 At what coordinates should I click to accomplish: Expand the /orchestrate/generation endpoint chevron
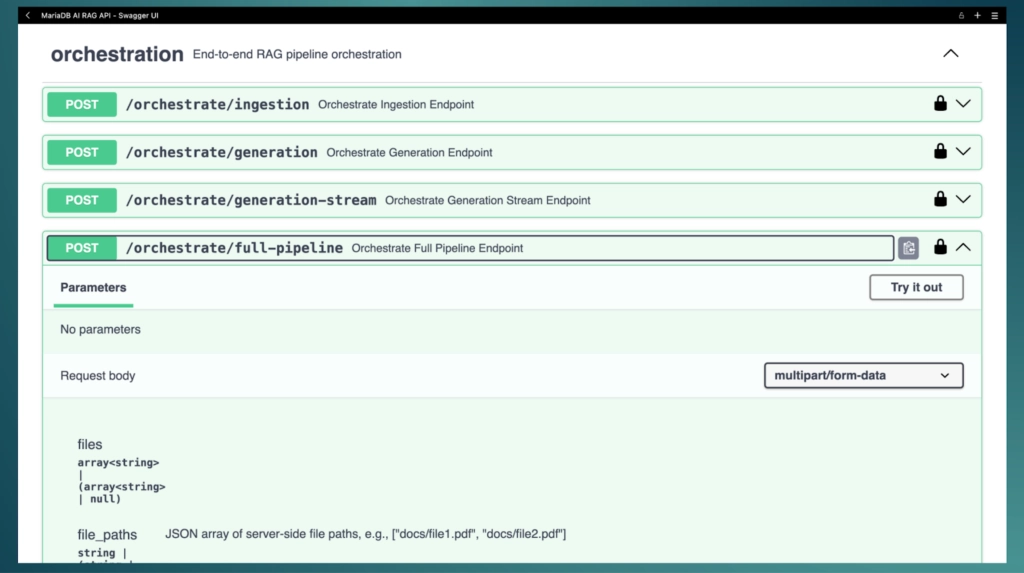963,152
